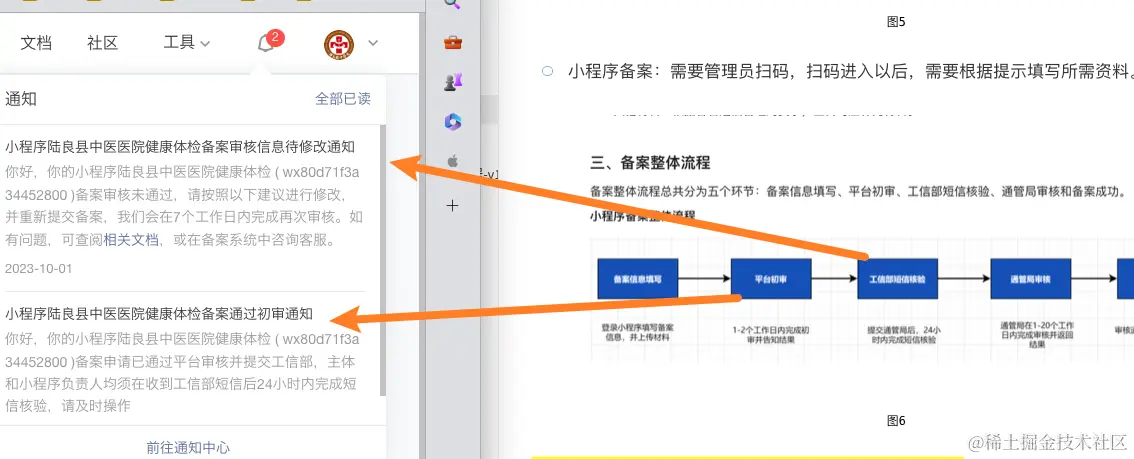Viewport: 1134px width, 459px height.
Task: Click the 平台初审 flowchart box
Action: click(771, 278)
